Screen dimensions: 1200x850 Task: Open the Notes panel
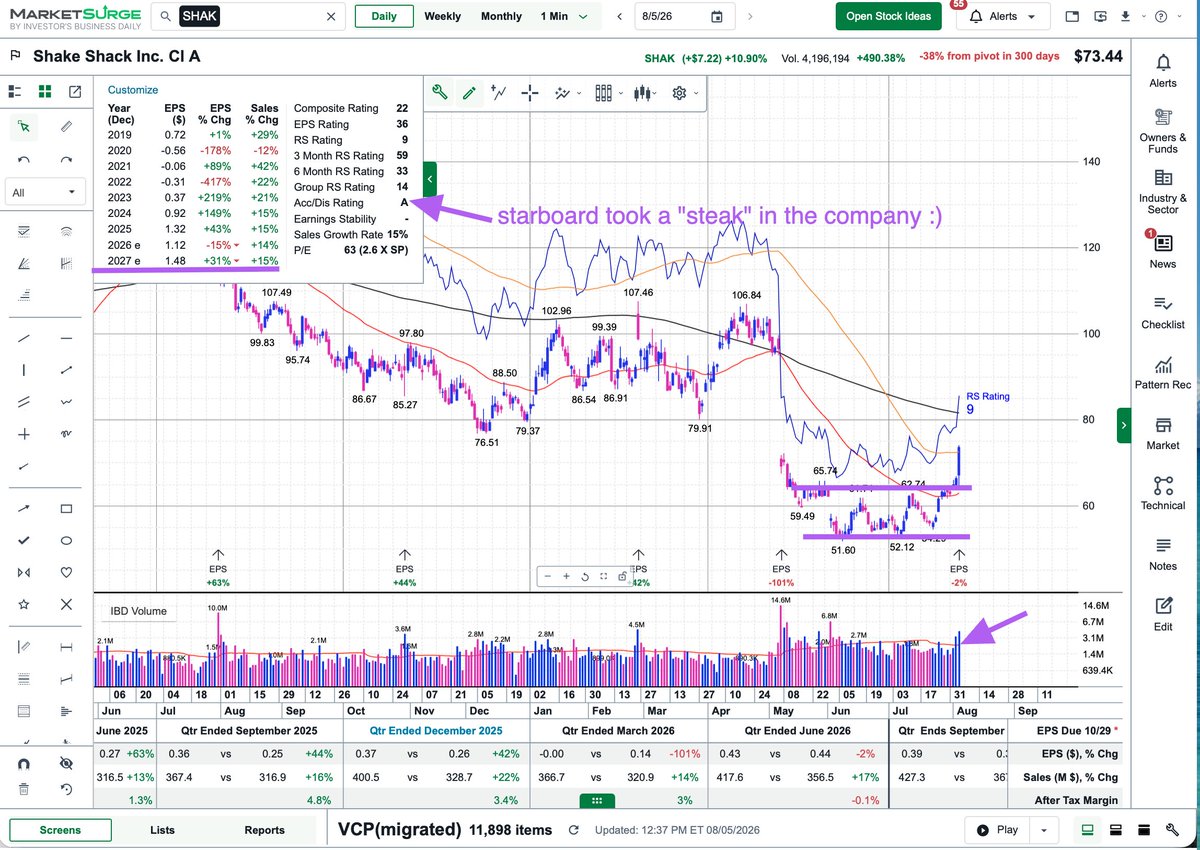[x=1163, y=552]
